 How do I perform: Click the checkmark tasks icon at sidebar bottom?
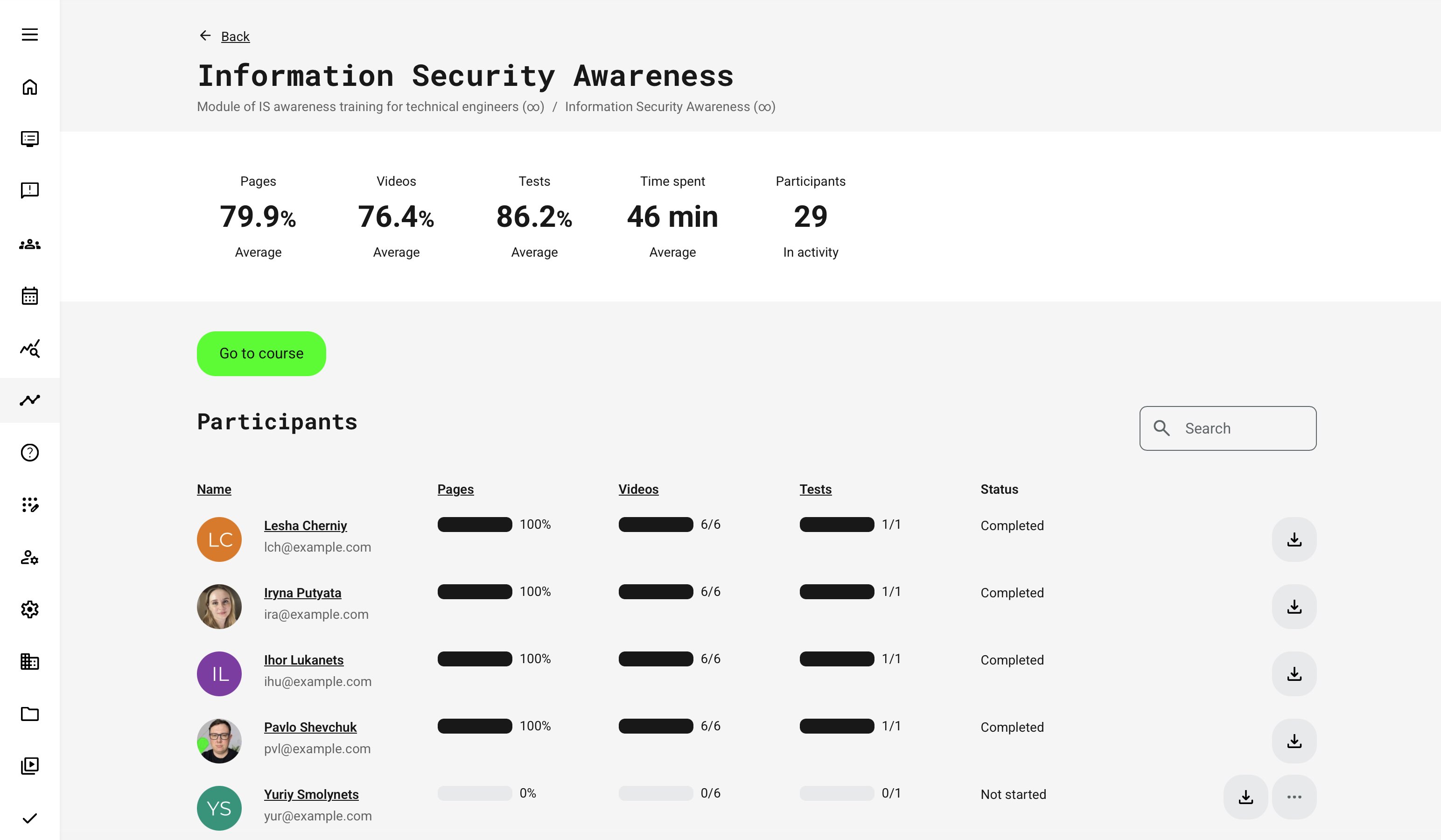(30, 817)
